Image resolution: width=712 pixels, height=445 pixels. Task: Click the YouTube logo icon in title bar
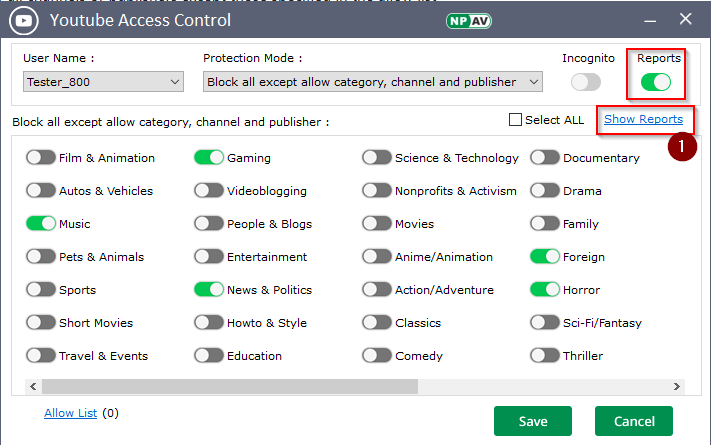point(24,20)
